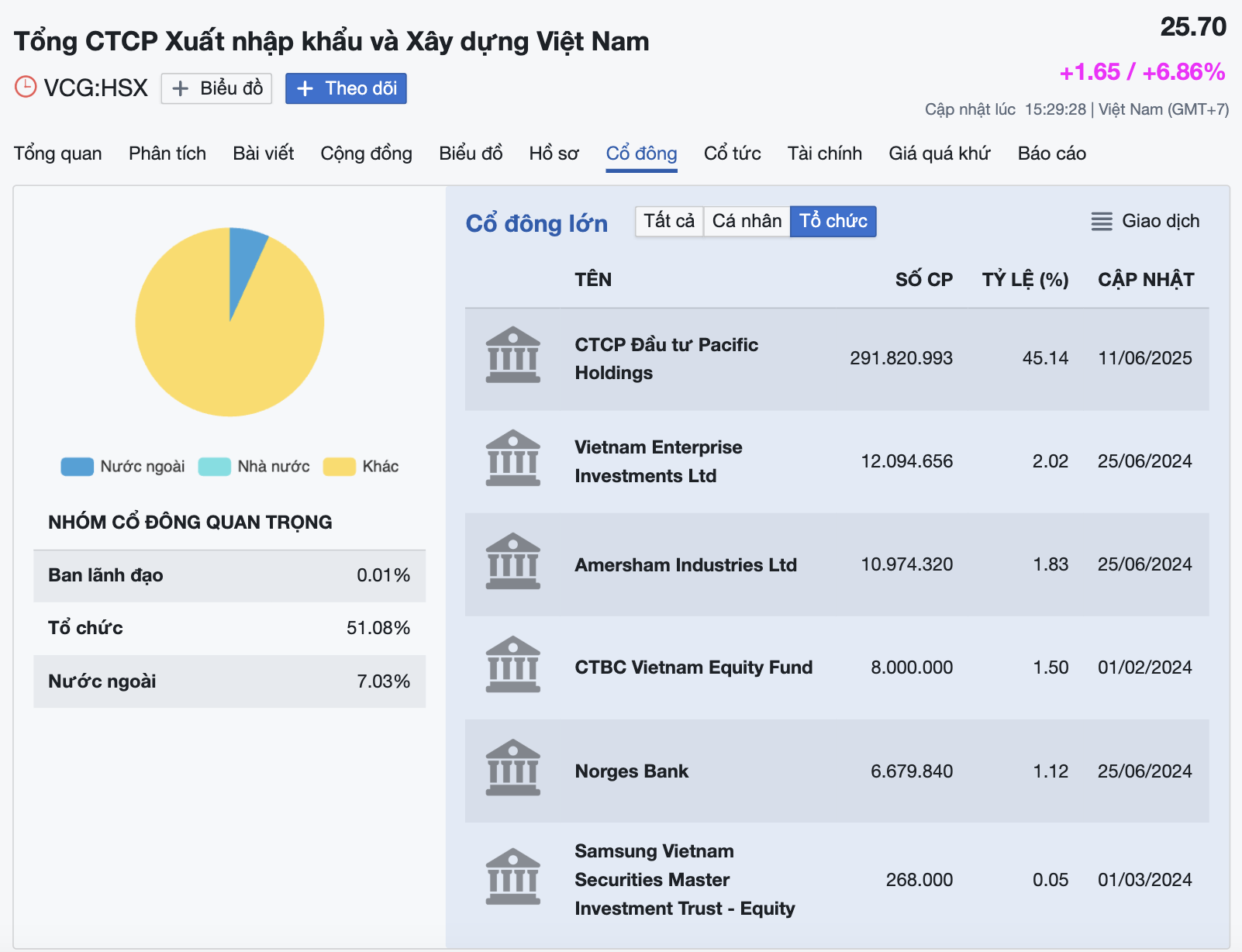Click institution icon for Amersham Industries Ltd
The height and width of the screenshot is (952, 1242).
coord(512,561)
